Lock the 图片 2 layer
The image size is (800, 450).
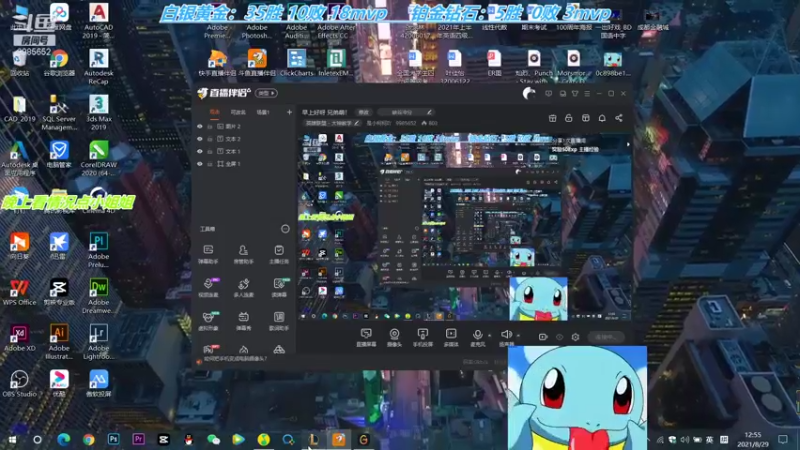click(x=210, y=127)
